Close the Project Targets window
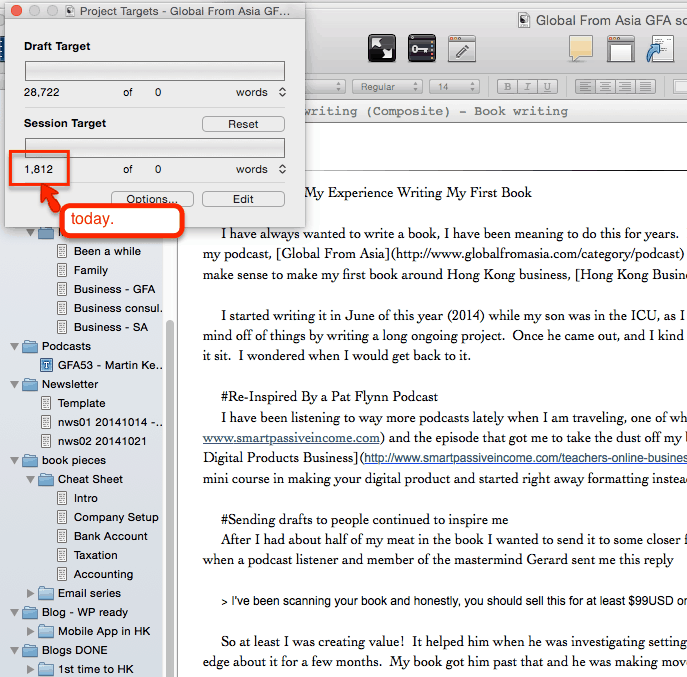This screenshot has height=677, width=687. [16, 11]
